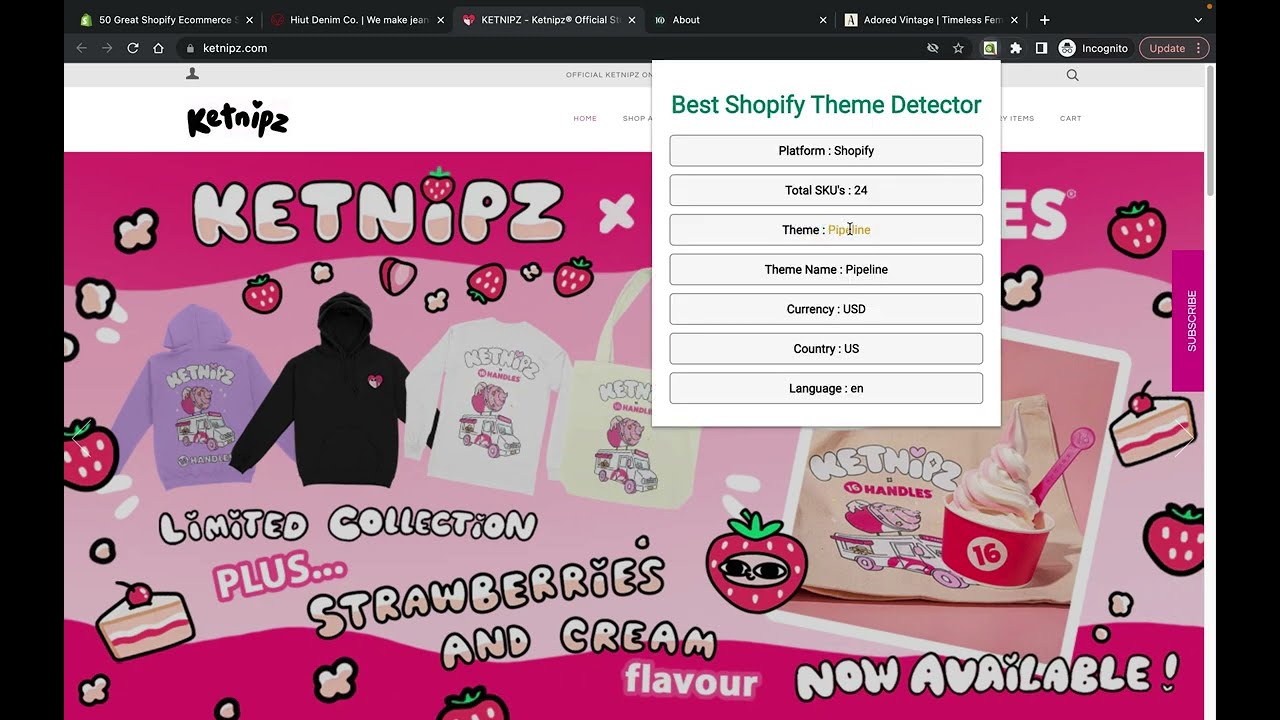Close the 50 Great Shopify Ecommerce tab
Viewport: 1280px width, 720px height.
[250, 20]
